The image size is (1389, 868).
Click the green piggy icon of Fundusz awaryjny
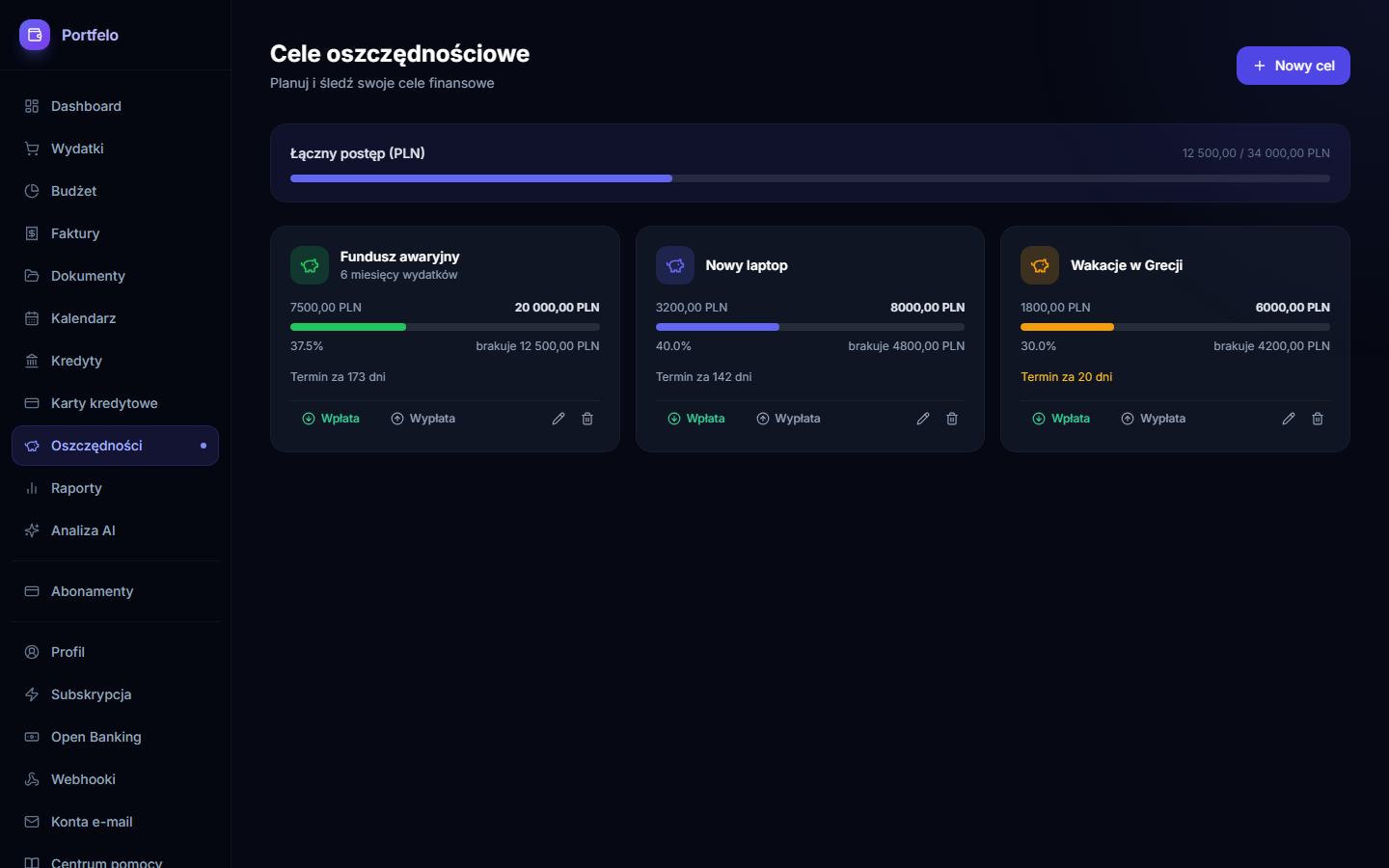pos(310,265)
